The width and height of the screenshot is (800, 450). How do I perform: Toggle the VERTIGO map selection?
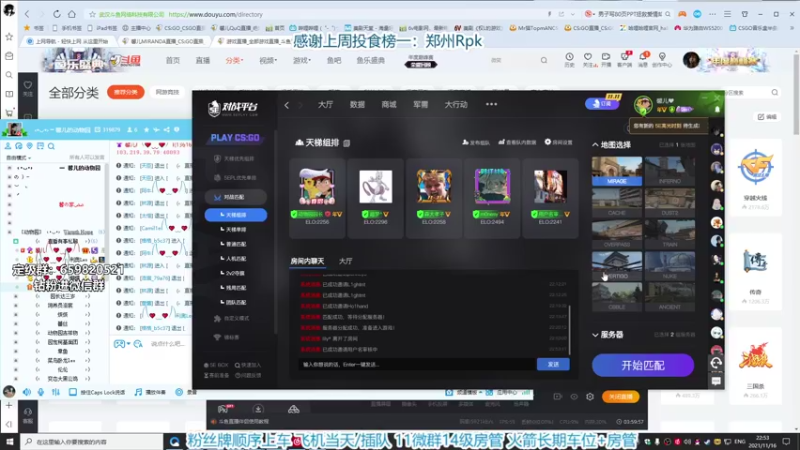(x=617, y=265)
